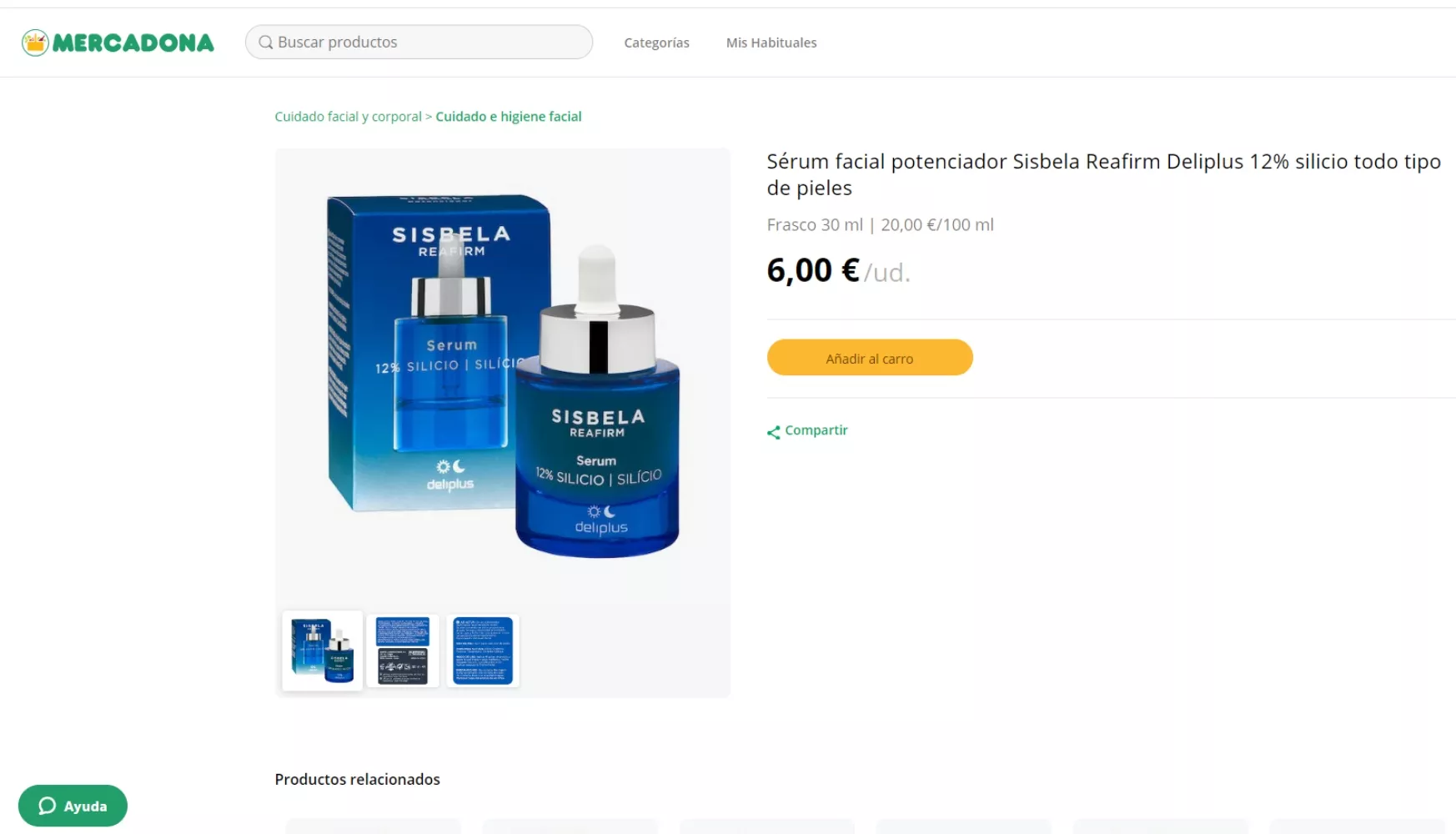
Task: Select the first thumbnail showing box and bottle
Action: click(323, 651)
